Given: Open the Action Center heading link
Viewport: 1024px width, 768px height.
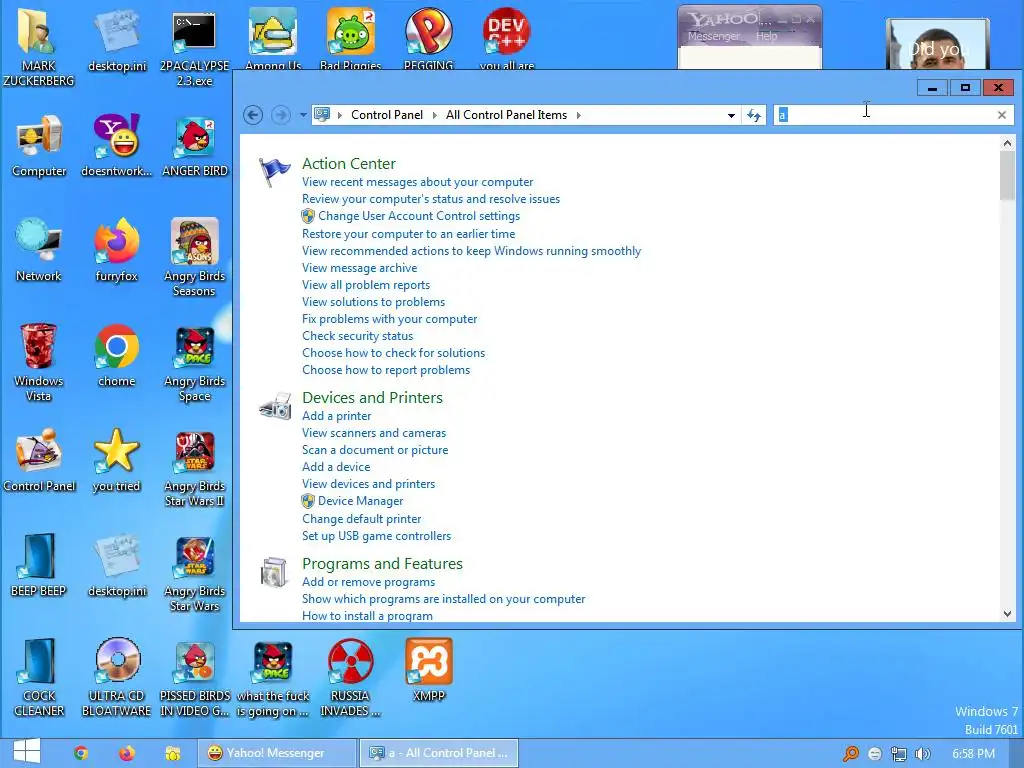Looking at the screenshot, I should [349, 163].
